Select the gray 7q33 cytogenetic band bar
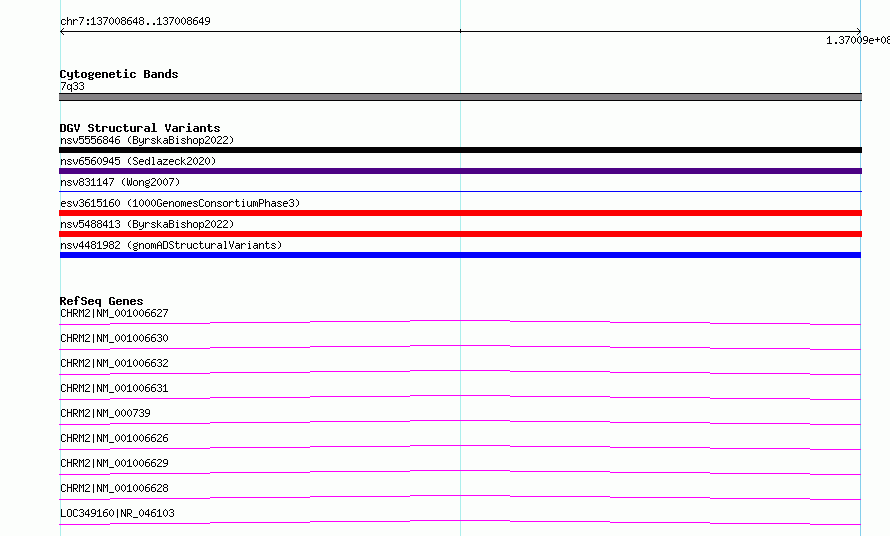Image resolution: width=890 pixels, height=536 pixels. point(460,97)
